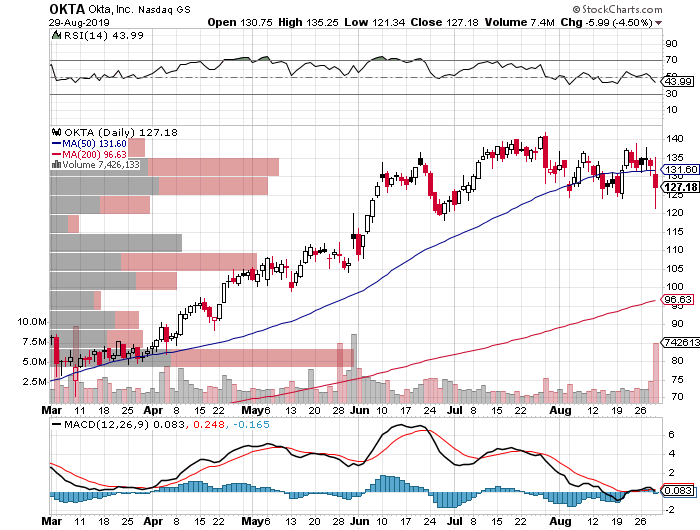Click the MA(200) 96.63 legend entry
The image size is (700, 530).
click(x=90, y=154)
